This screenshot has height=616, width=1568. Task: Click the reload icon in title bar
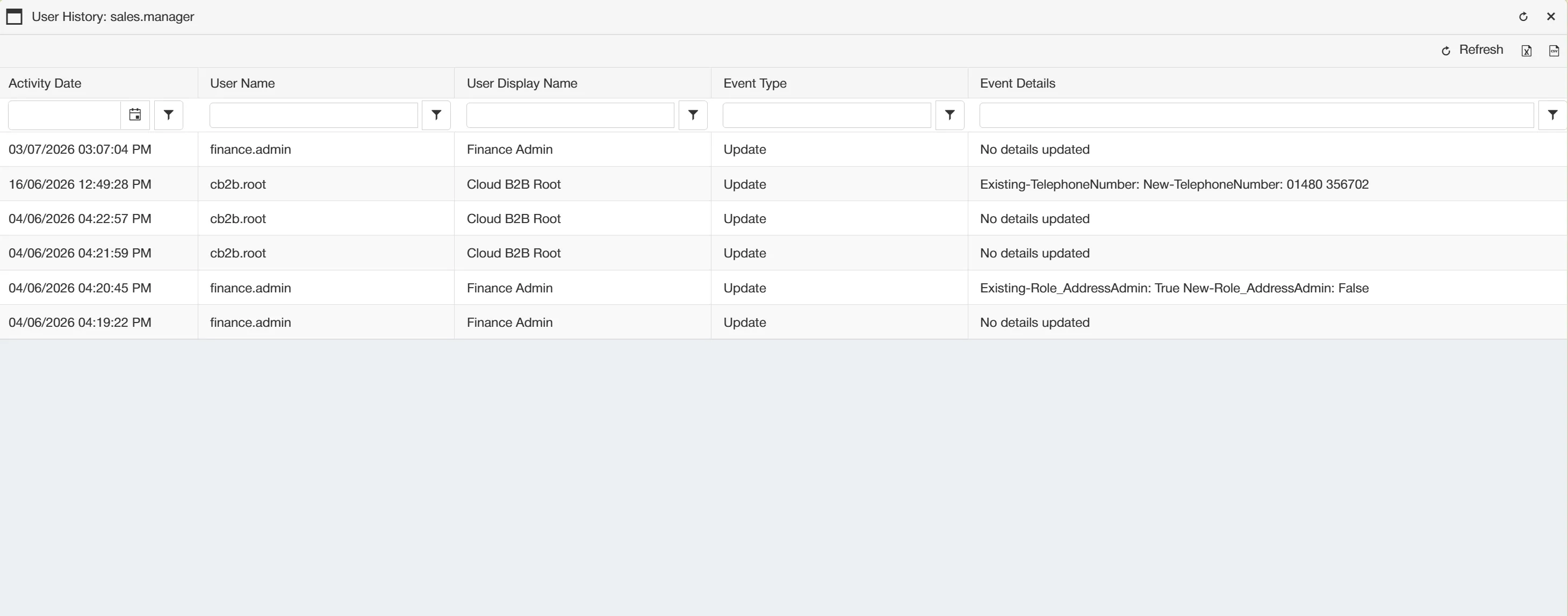coord(1523,17)
